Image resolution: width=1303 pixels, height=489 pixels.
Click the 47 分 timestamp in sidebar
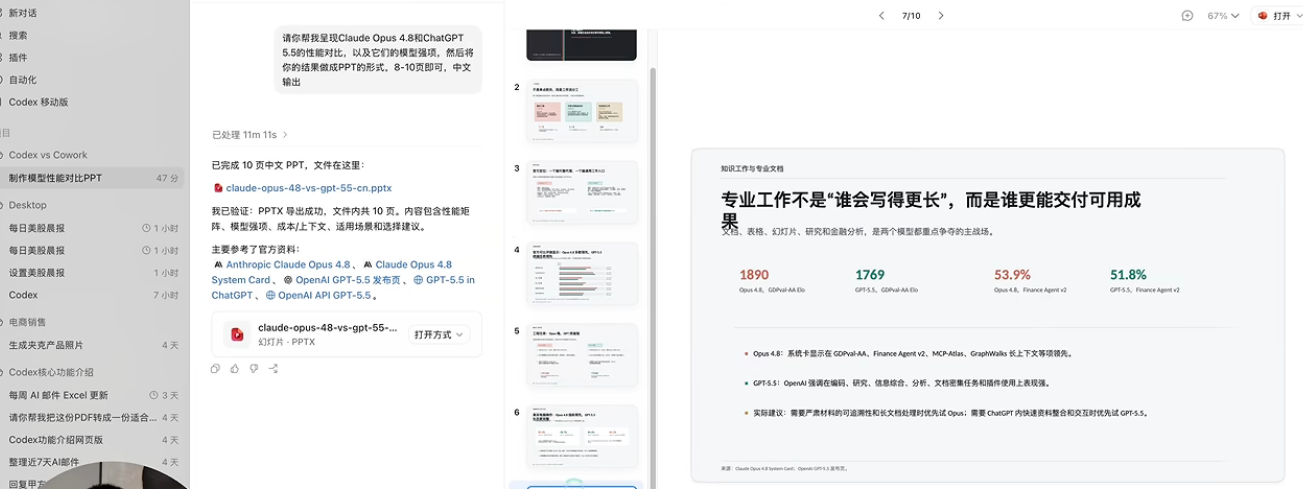point(168,178)
